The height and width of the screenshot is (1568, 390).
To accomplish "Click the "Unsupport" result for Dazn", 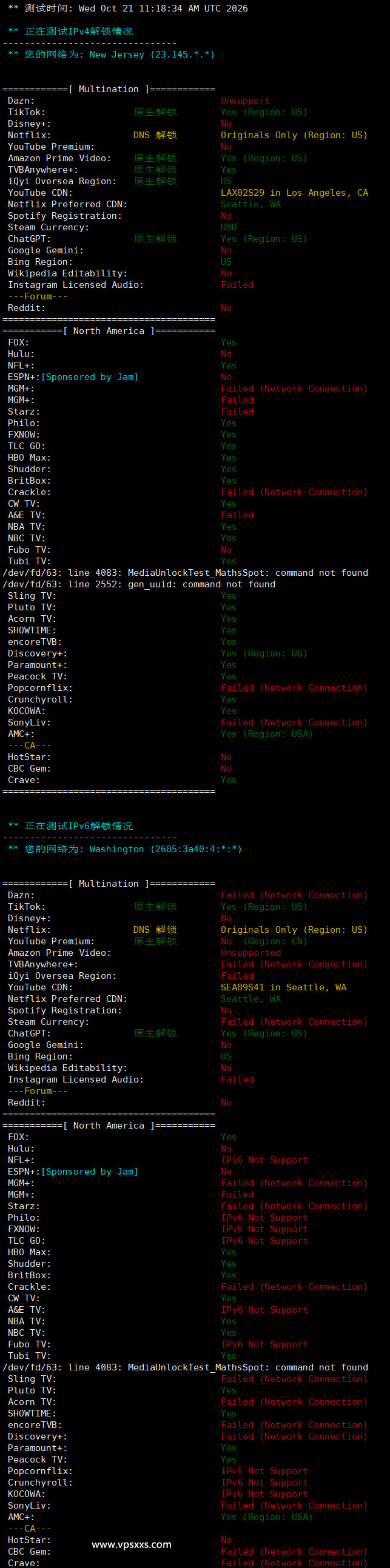I will click(x=245, y=101).
